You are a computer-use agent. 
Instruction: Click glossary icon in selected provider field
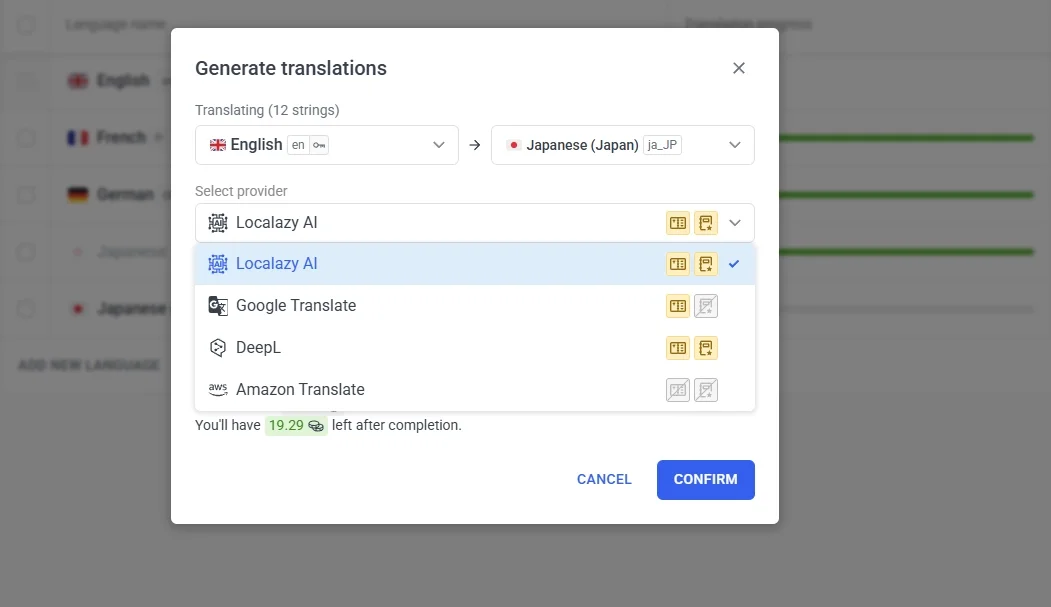pyautogui.click(x=678, y=223)
